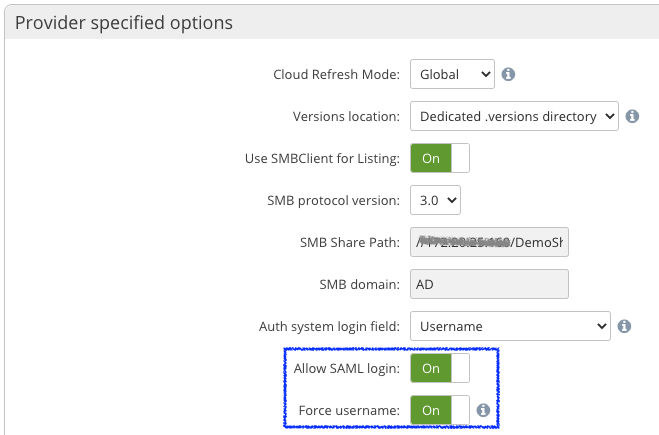659x435 pixels.
Task: Open help icon for Auth system login field
Action: pos(624,326)
